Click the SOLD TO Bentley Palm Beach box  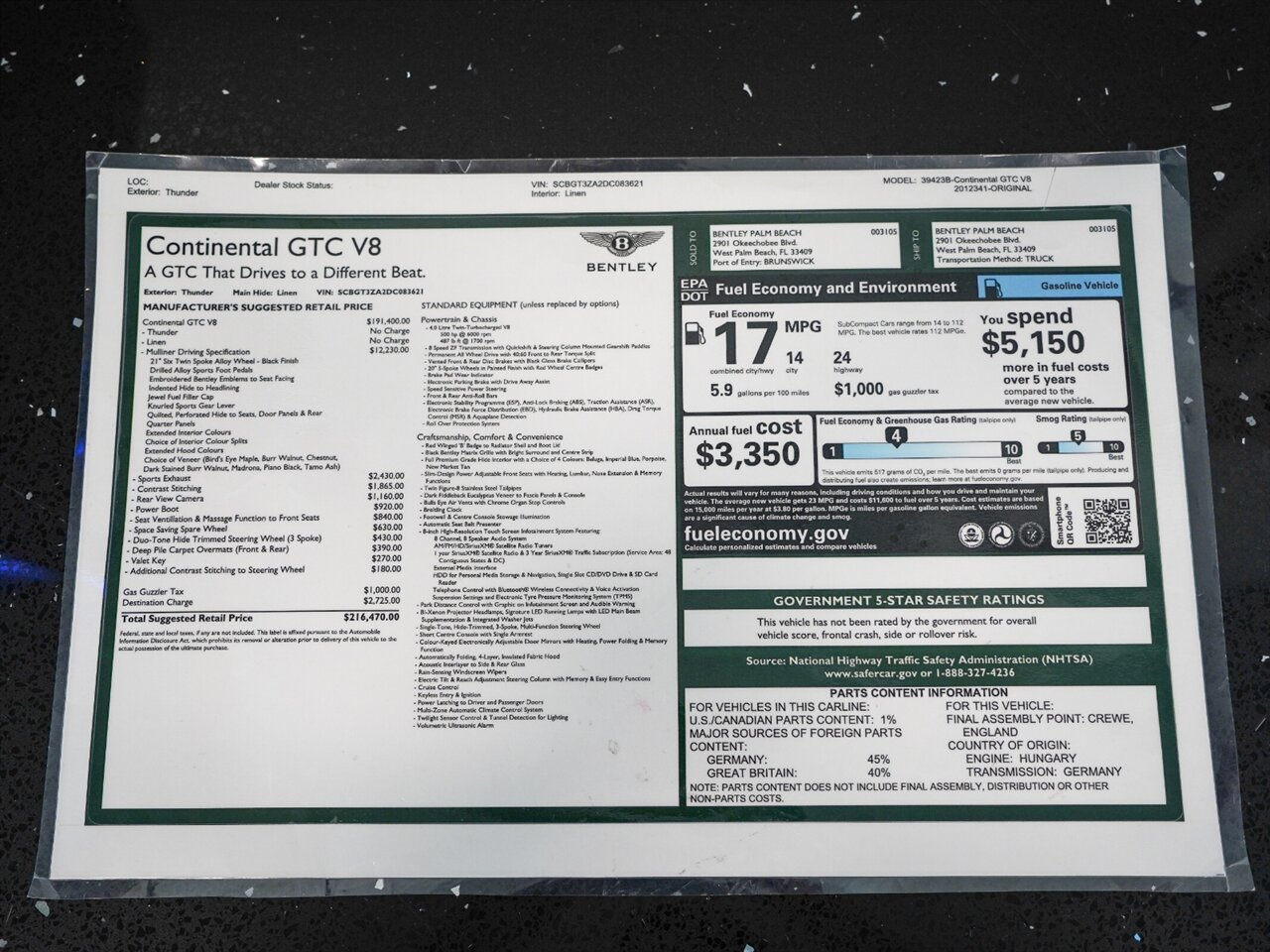(806, 245)
